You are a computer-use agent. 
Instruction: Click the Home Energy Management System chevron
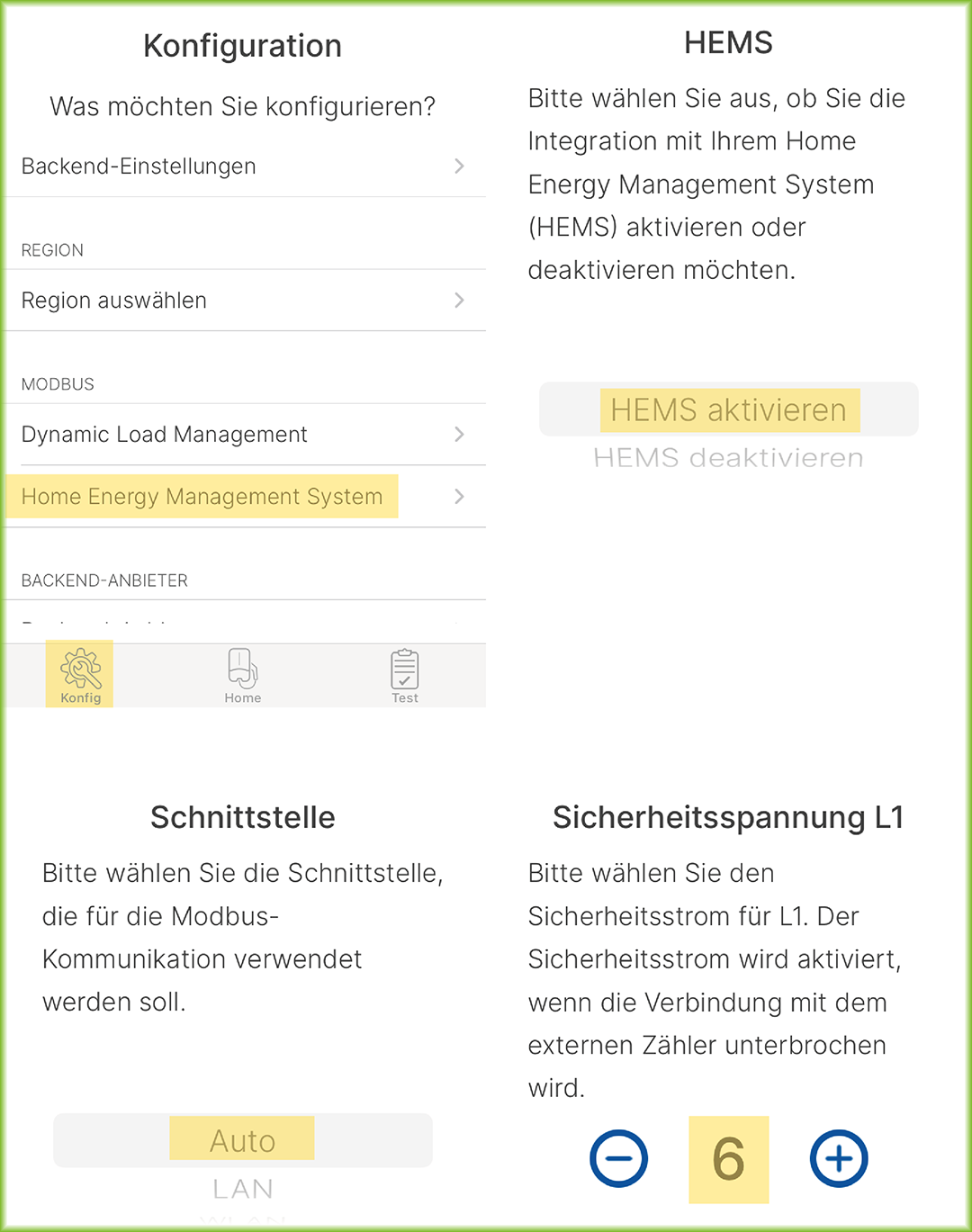tap(459, 497)
